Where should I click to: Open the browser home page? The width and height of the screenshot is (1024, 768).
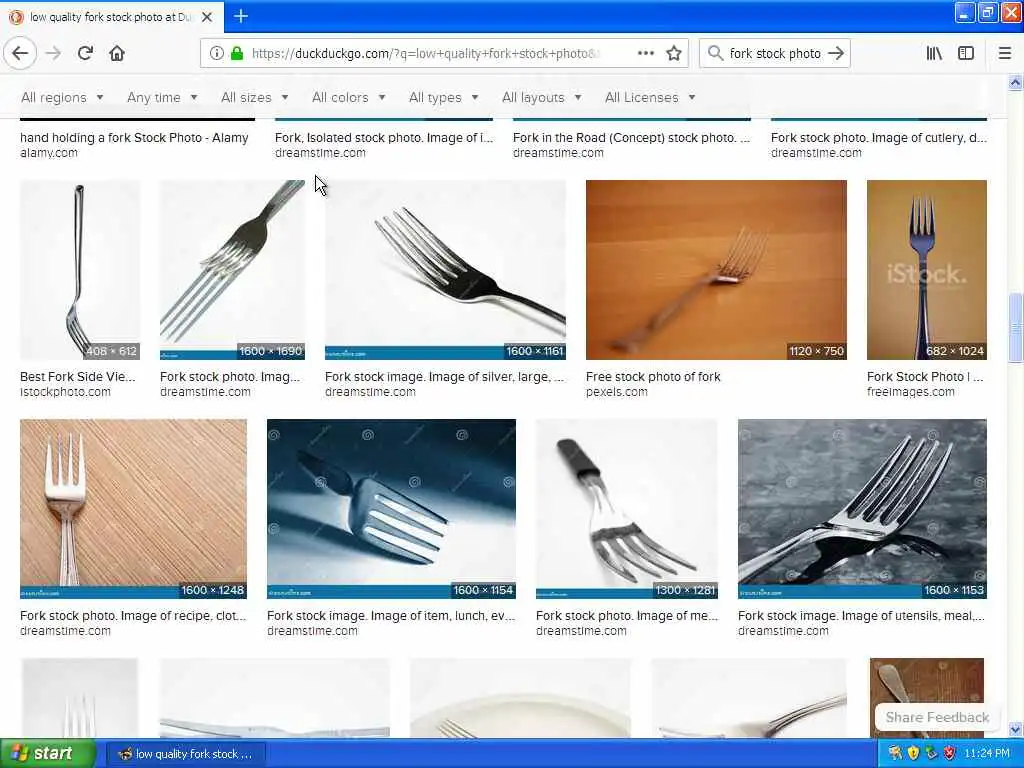[117, 53]
